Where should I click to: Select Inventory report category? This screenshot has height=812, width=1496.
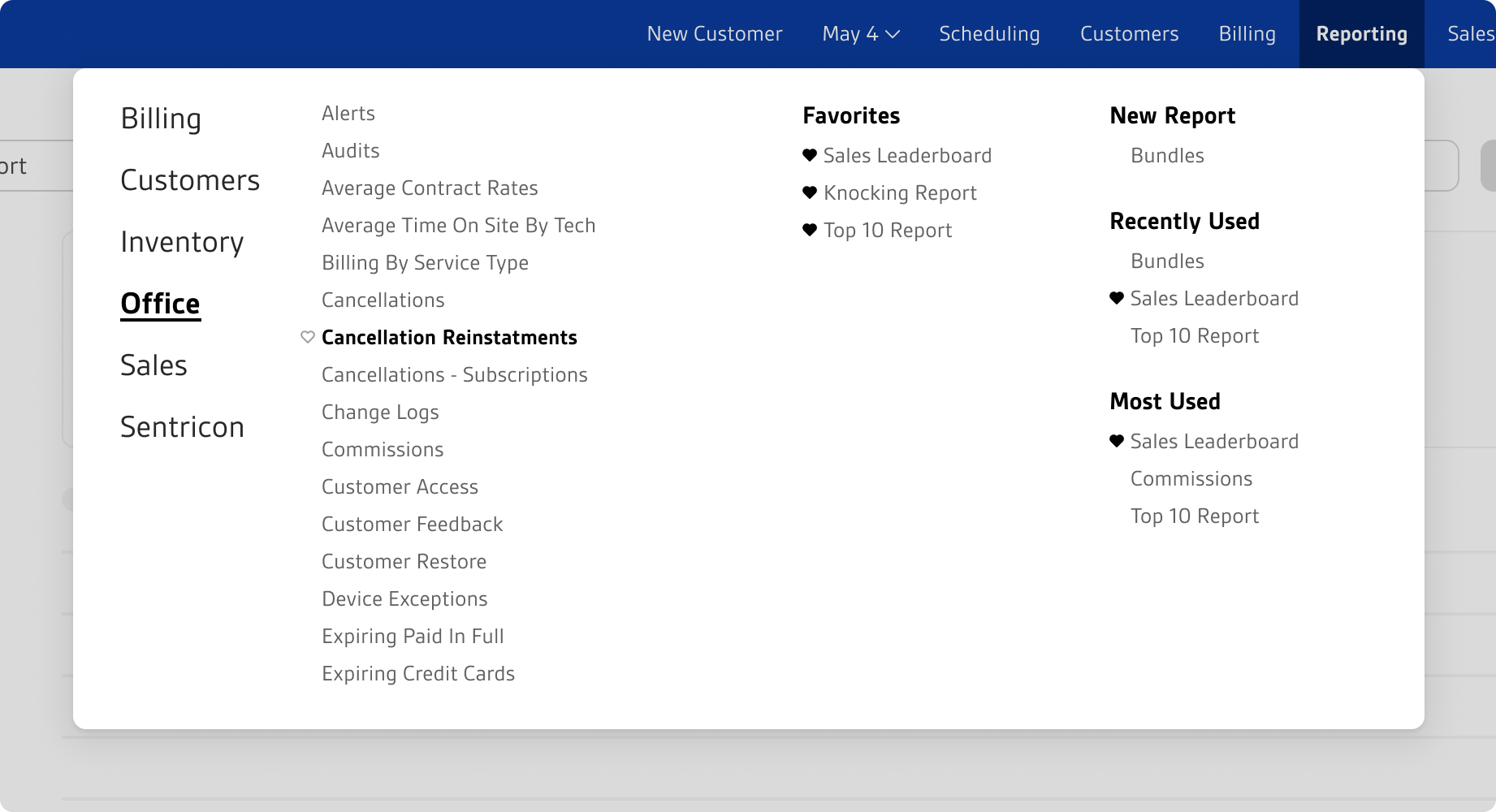[x=182, y=242]
